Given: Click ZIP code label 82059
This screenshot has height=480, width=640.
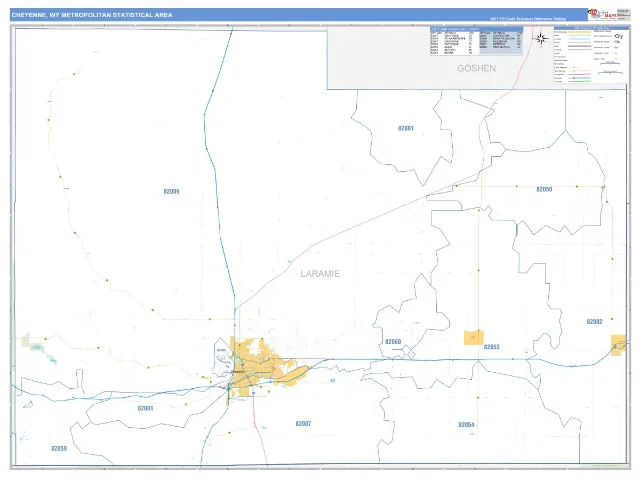Looking at the screenshot, I should pyautogui.click(x=59, y=449).
